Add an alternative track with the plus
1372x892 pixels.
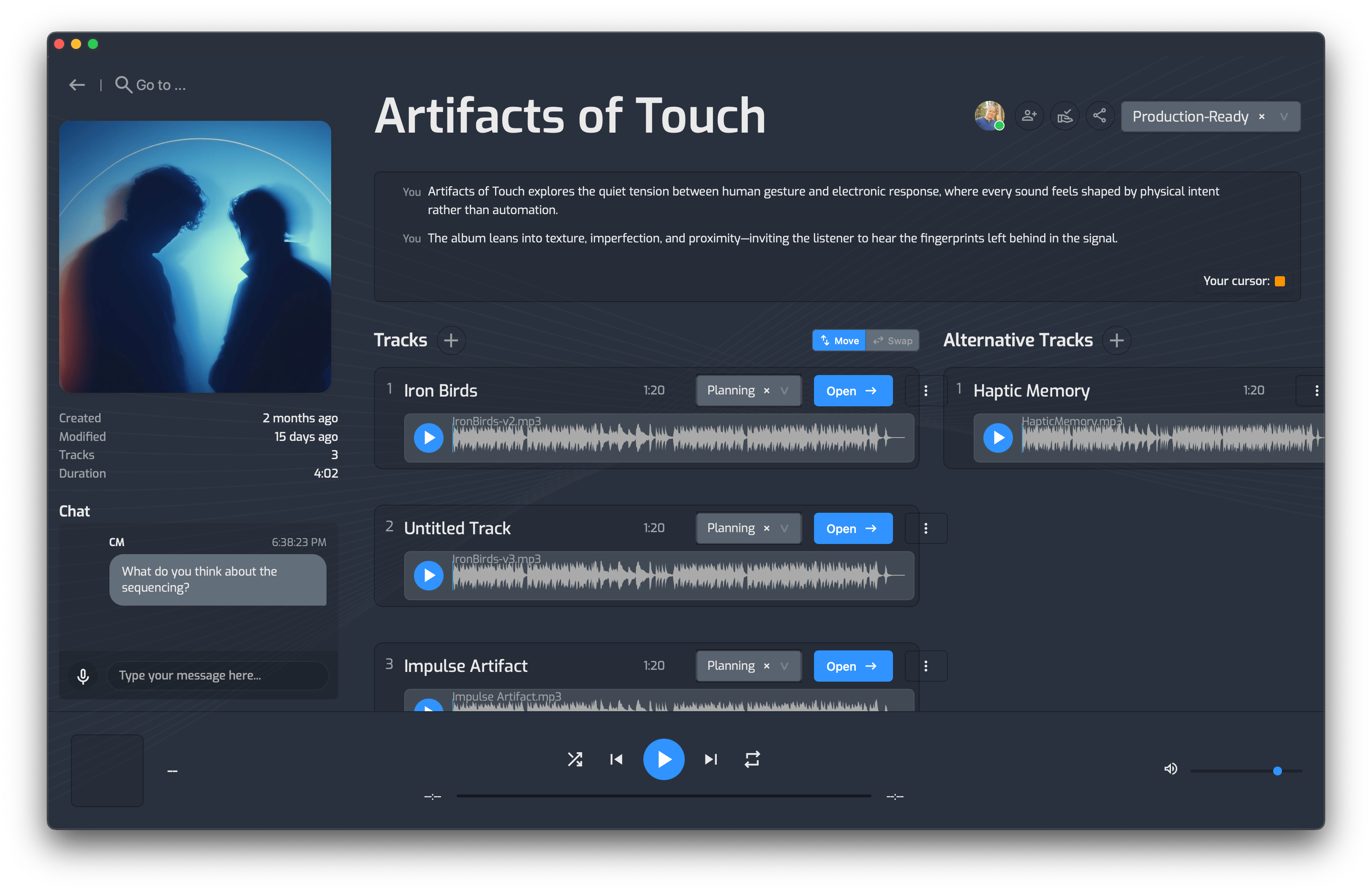tap(1116, 340)
